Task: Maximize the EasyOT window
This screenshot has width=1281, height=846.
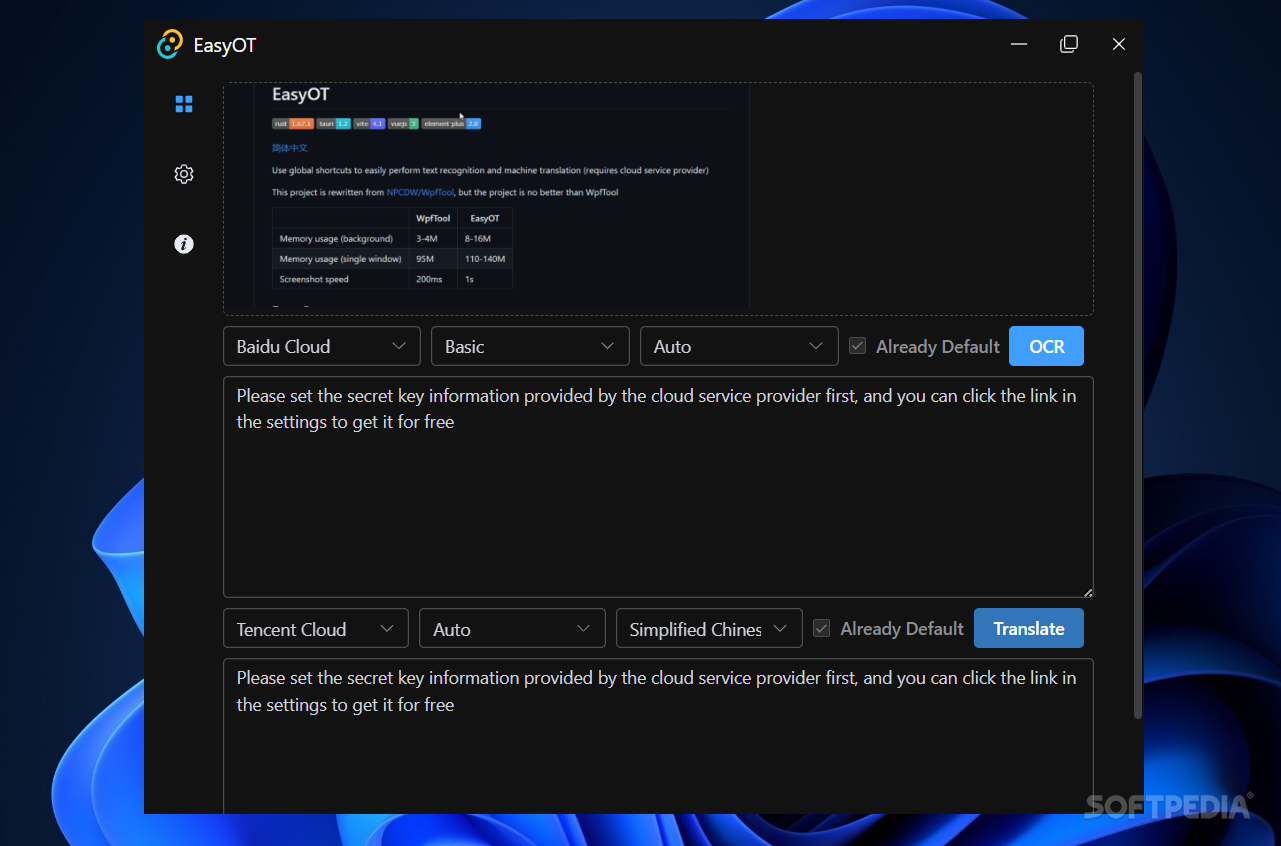Action: [1069, 44]
